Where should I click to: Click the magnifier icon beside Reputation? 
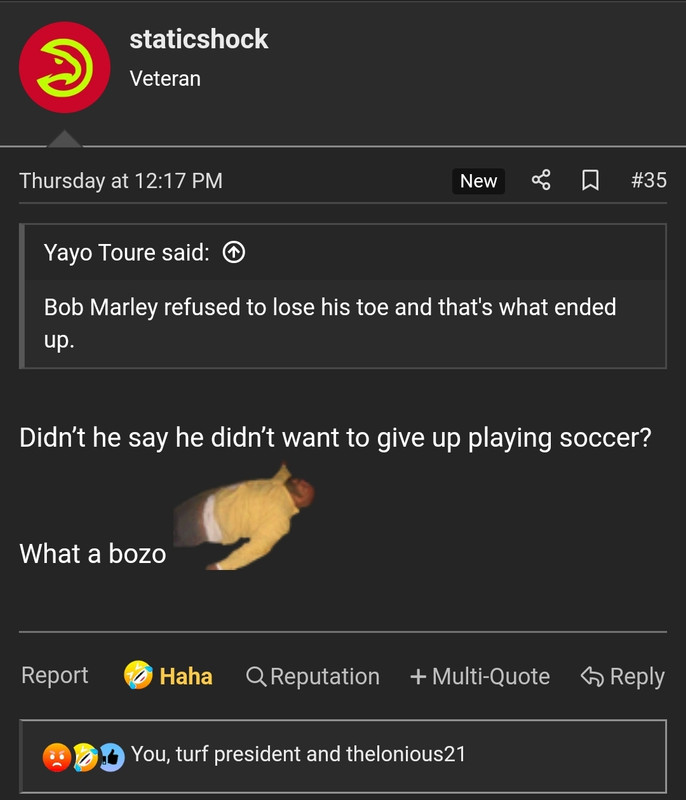point(256,677)
